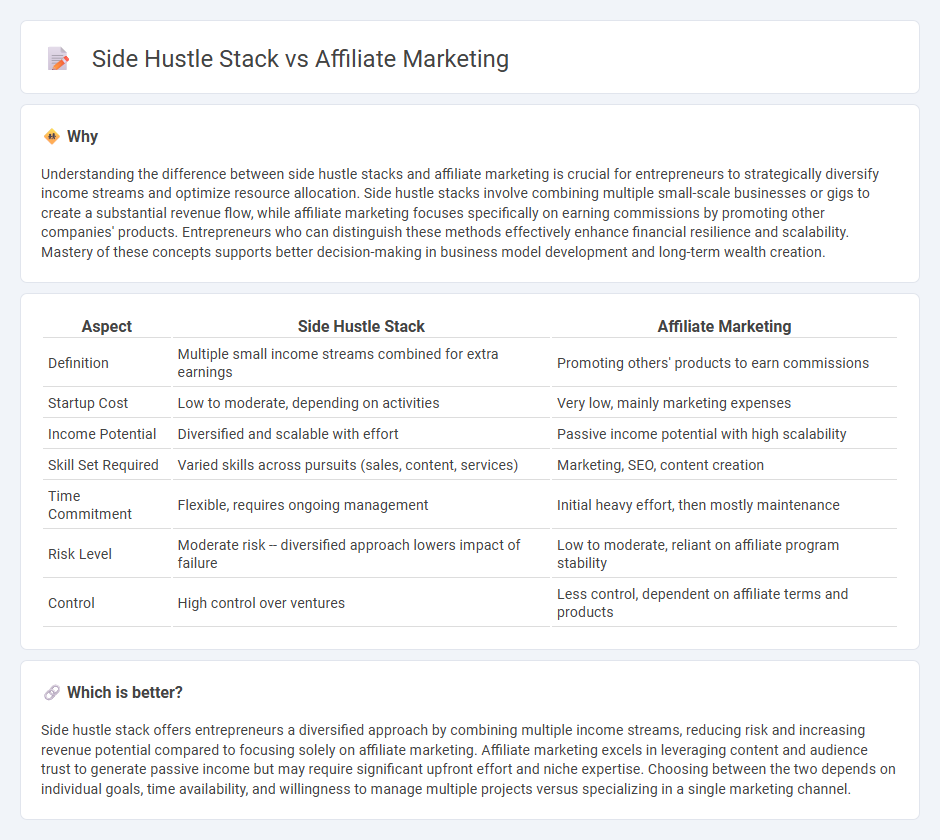Viewport: 940px width, 840px height.
Task: Click cell 'Low to moderate, depending on activities'
Action: (x=361, y=403)
